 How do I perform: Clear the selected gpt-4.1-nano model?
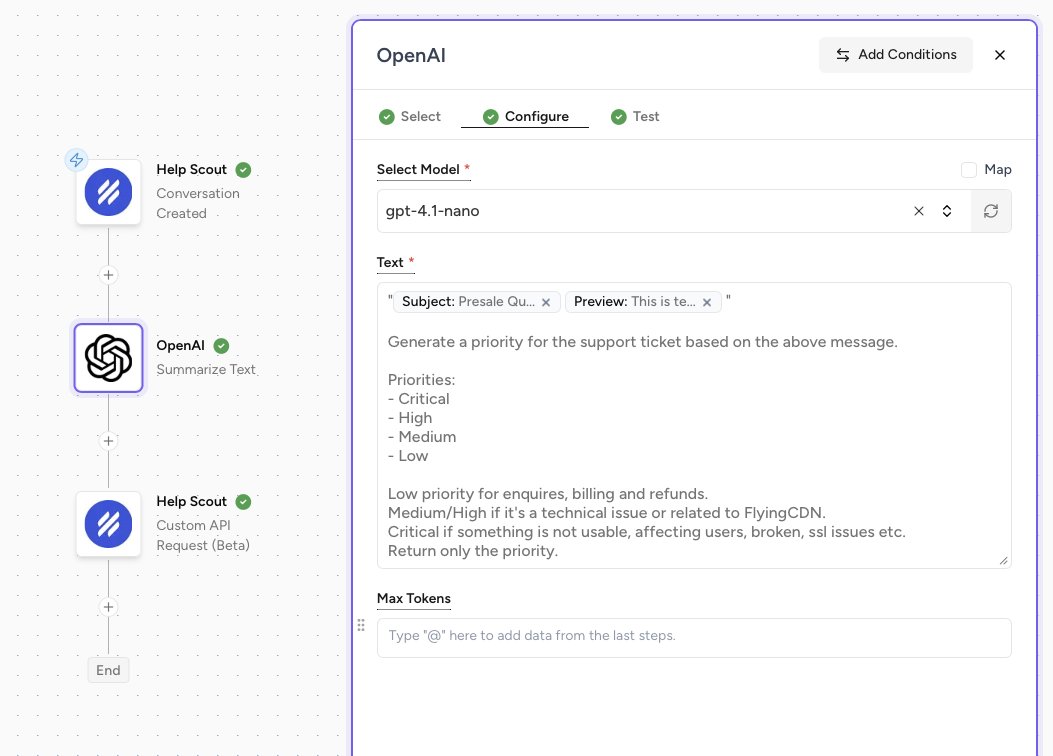[x=919, y=211]
